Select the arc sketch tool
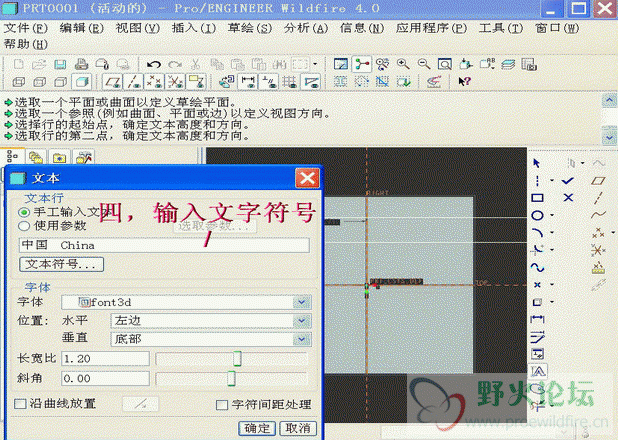Image resolution: width=618 pixels, height=440 pixels. pos(537,233)
